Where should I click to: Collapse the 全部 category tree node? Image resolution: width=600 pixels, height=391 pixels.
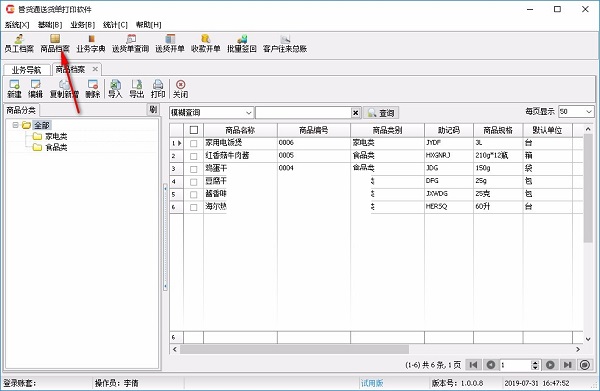coord(15,125)
